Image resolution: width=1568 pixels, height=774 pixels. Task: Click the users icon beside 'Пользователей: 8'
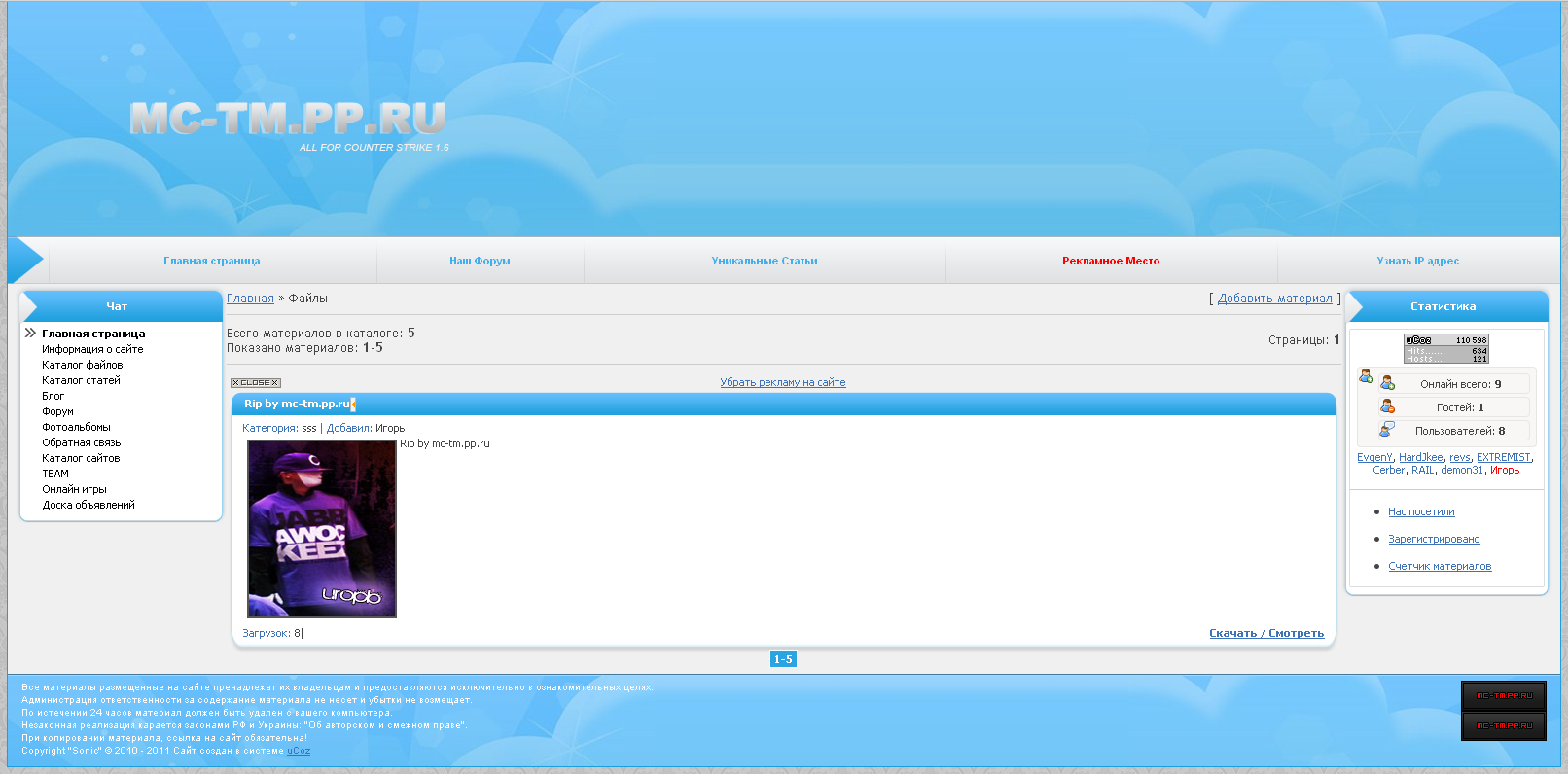tap(1388, 430)
